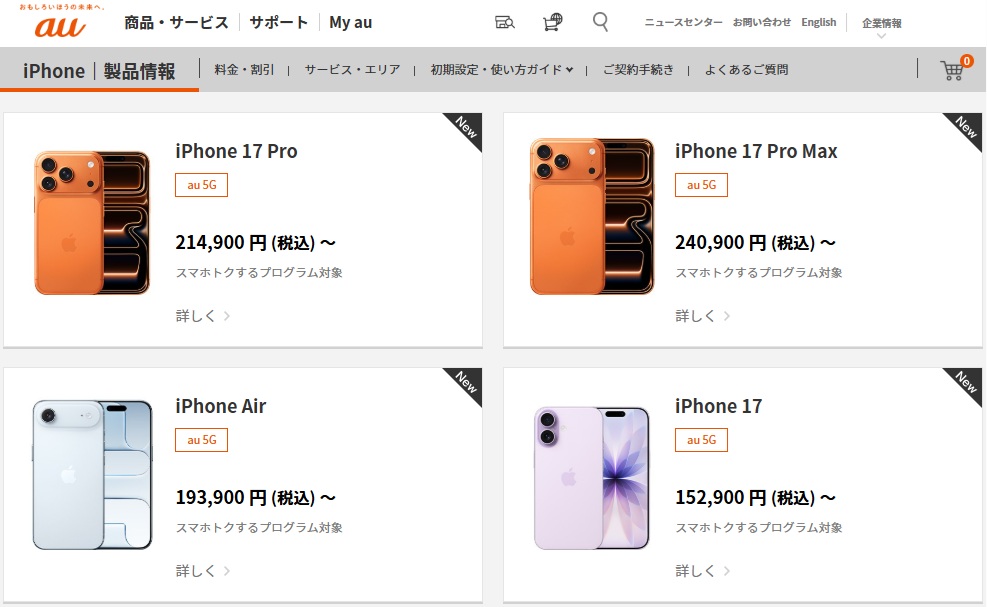Click the au 5G badge under iPhone Air
Screen dimensions: 987x607
coord(201,440)
